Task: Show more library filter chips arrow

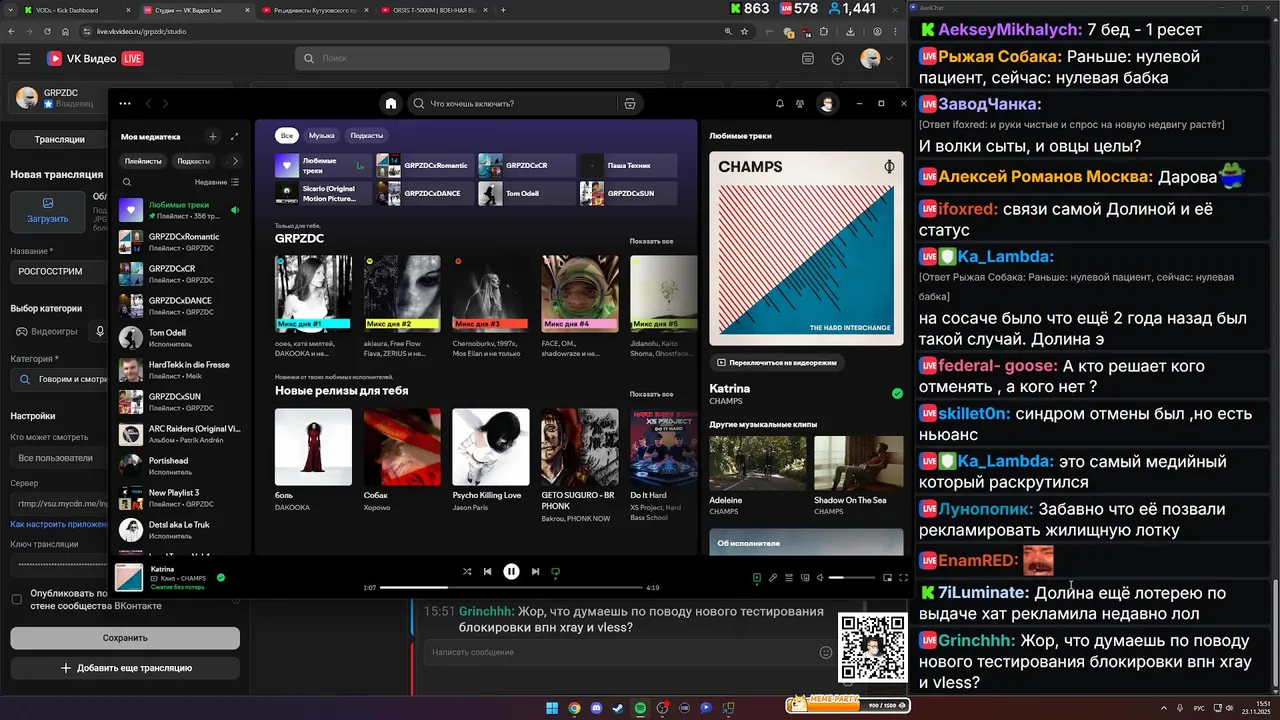Action: 235,161
